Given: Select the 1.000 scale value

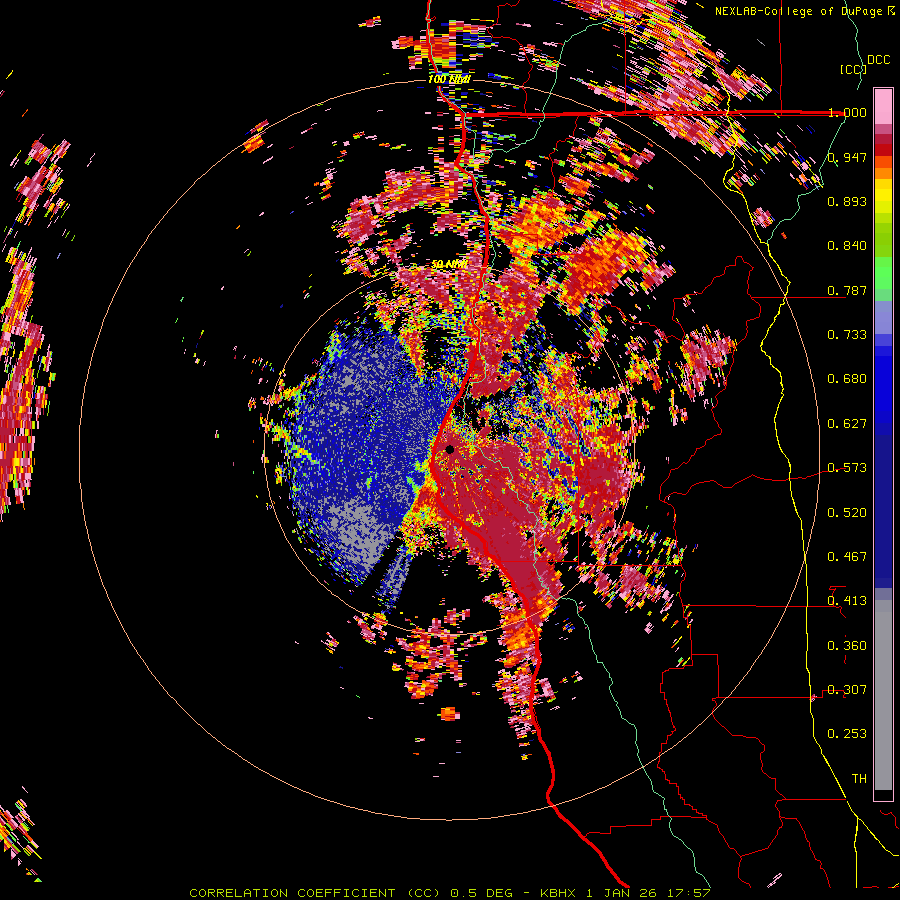Looking at the screenshot, I should click(x=847, y=112).
